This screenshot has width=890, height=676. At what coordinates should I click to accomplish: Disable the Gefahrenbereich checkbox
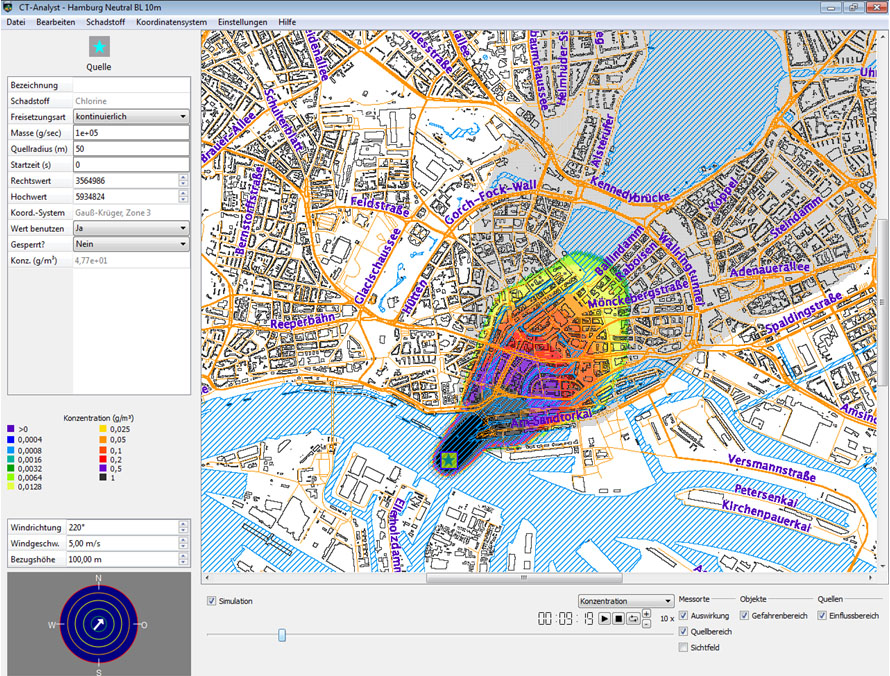(745, 616)
